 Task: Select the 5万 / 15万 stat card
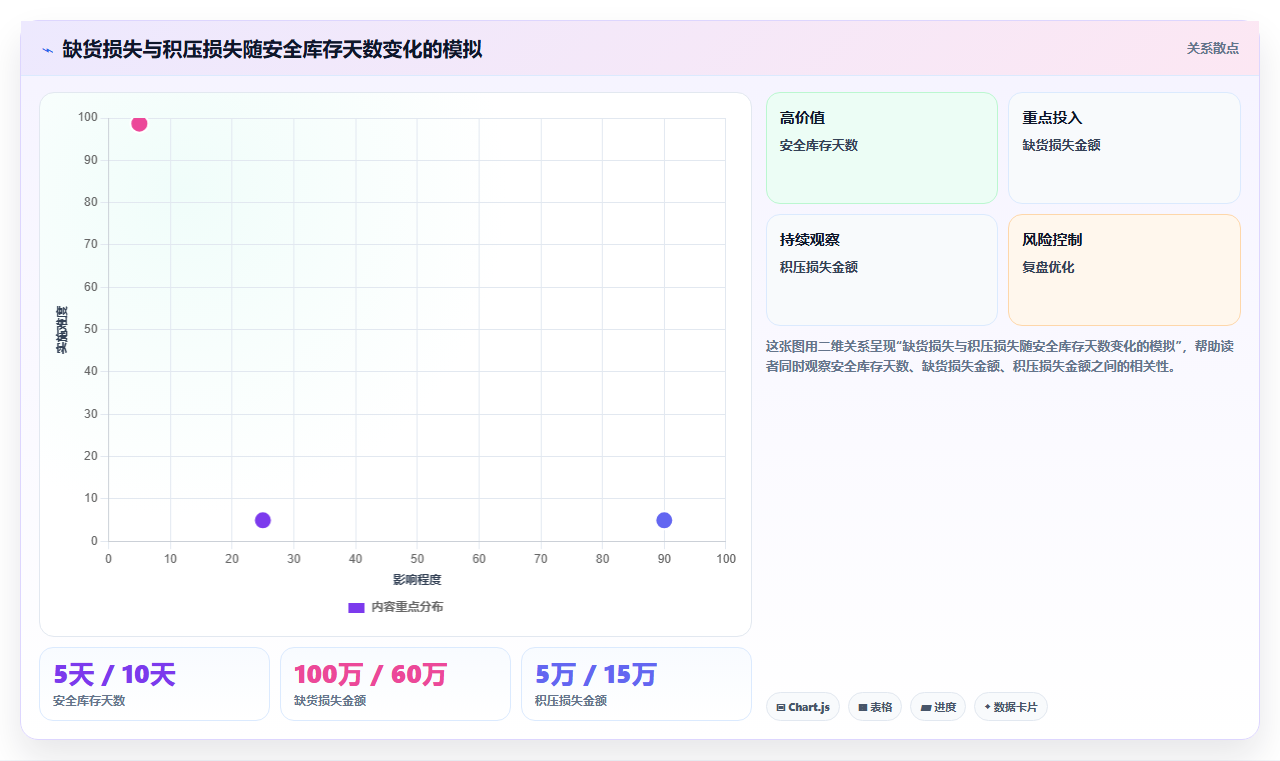click(x=636, y=684)
